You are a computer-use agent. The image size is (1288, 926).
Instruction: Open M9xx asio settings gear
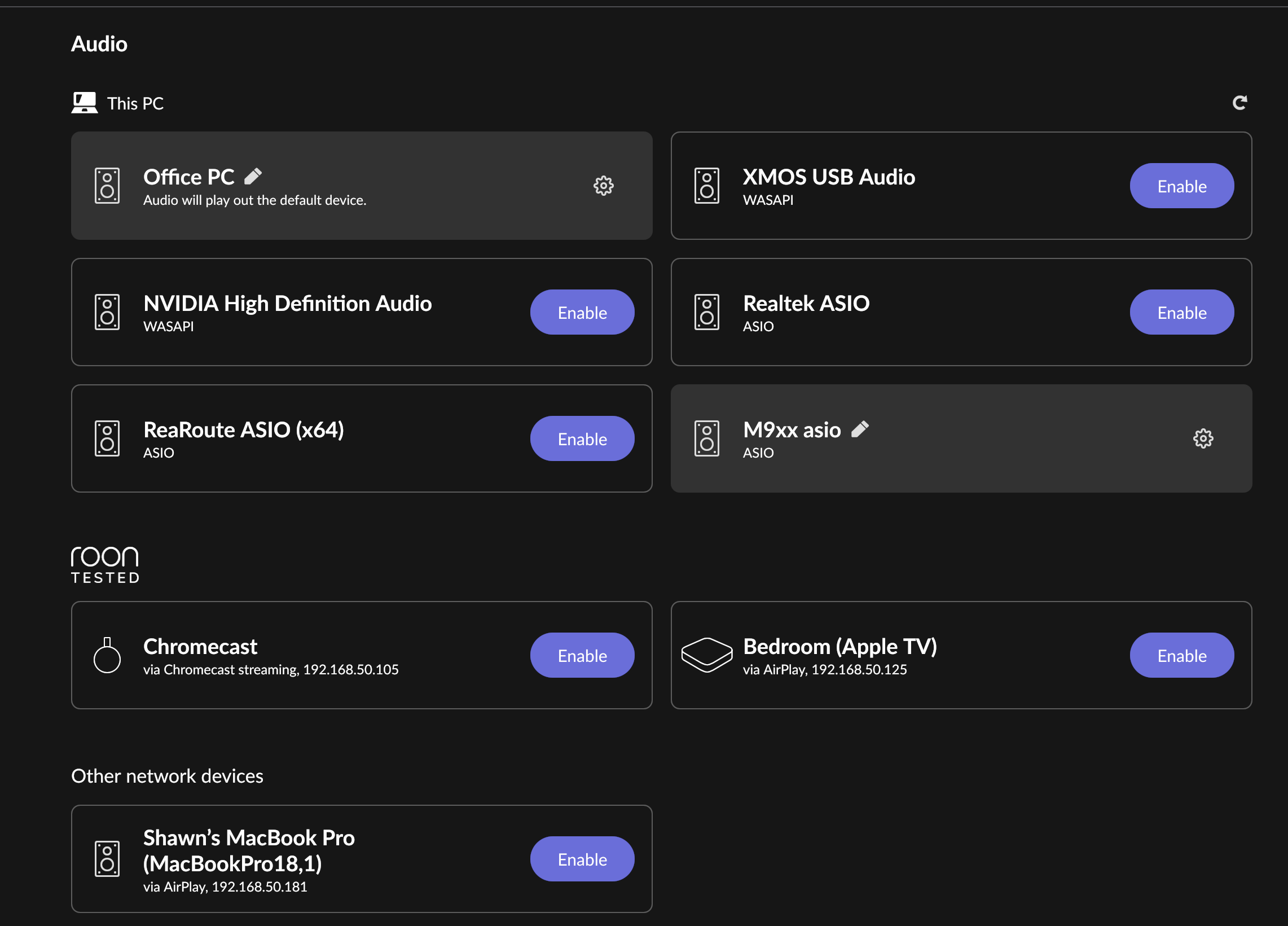pos(1203,438)
